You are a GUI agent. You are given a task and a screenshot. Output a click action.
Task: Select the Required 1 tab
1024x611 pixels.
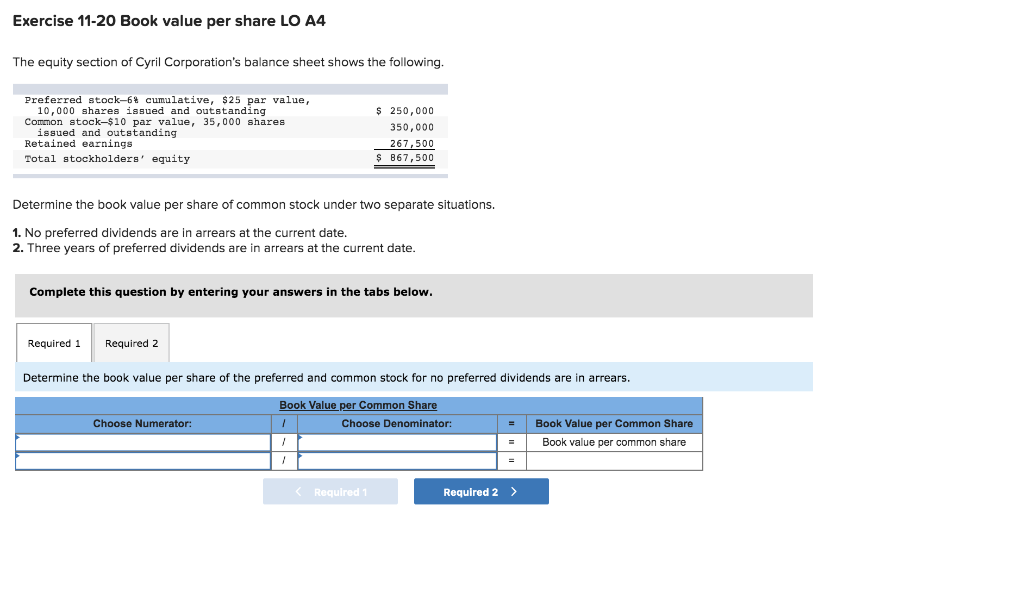[x=54, y=342]
